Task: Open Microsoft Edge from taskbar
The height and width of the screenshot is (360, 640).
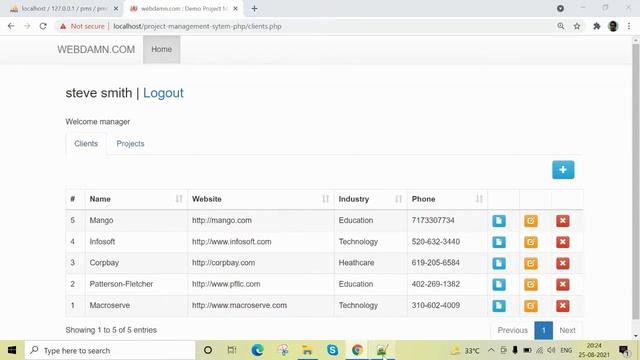Action: coord(257,350)
